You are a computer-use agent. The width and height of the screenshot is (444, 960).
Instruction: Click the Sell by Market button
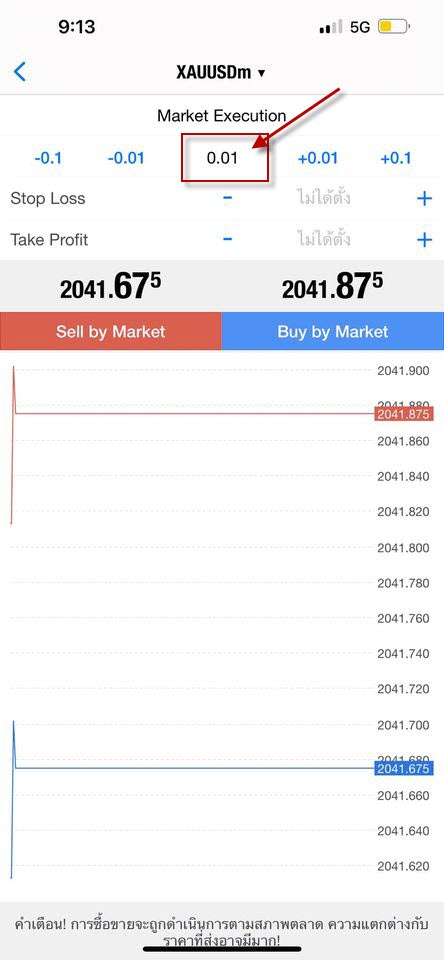pos(111,331)
